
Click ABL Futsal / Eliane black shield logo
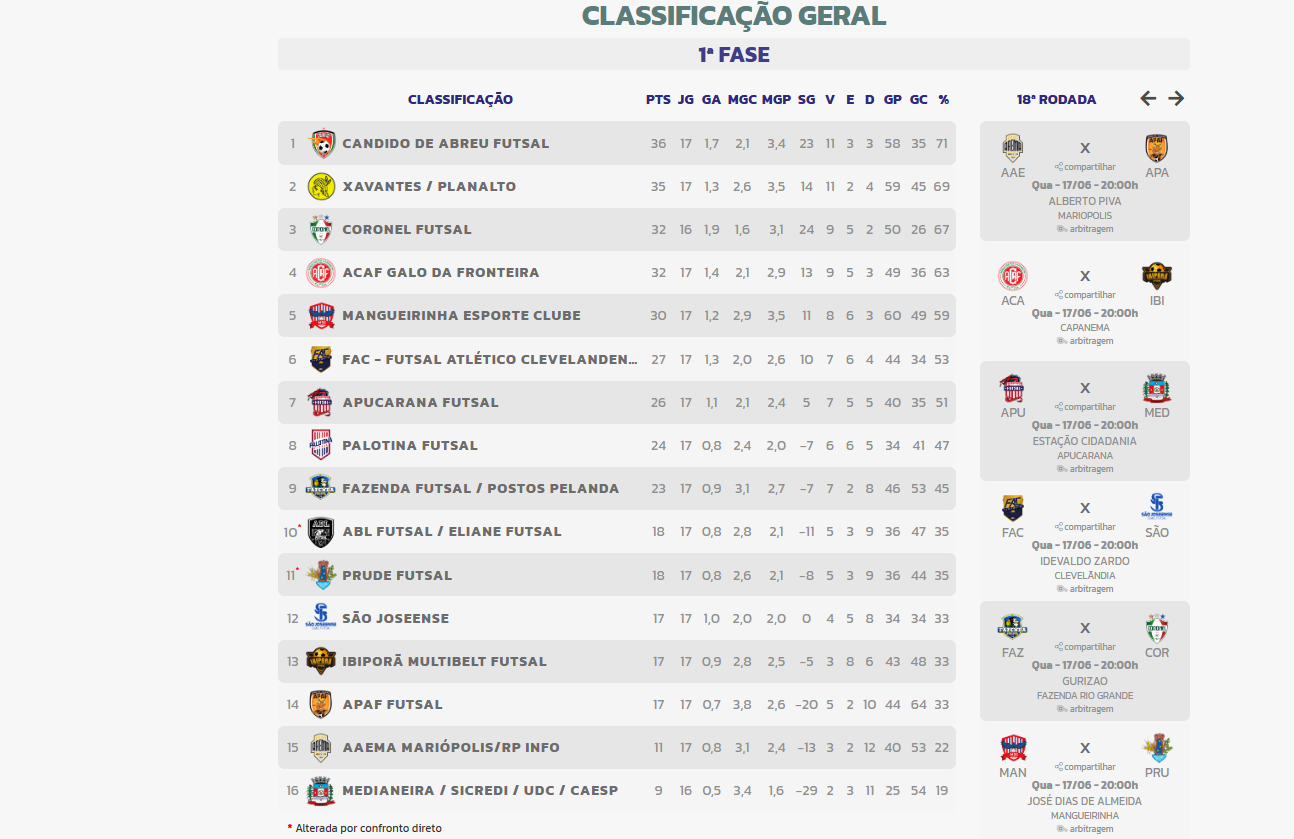pyautogui.click(x=321, y=531)
